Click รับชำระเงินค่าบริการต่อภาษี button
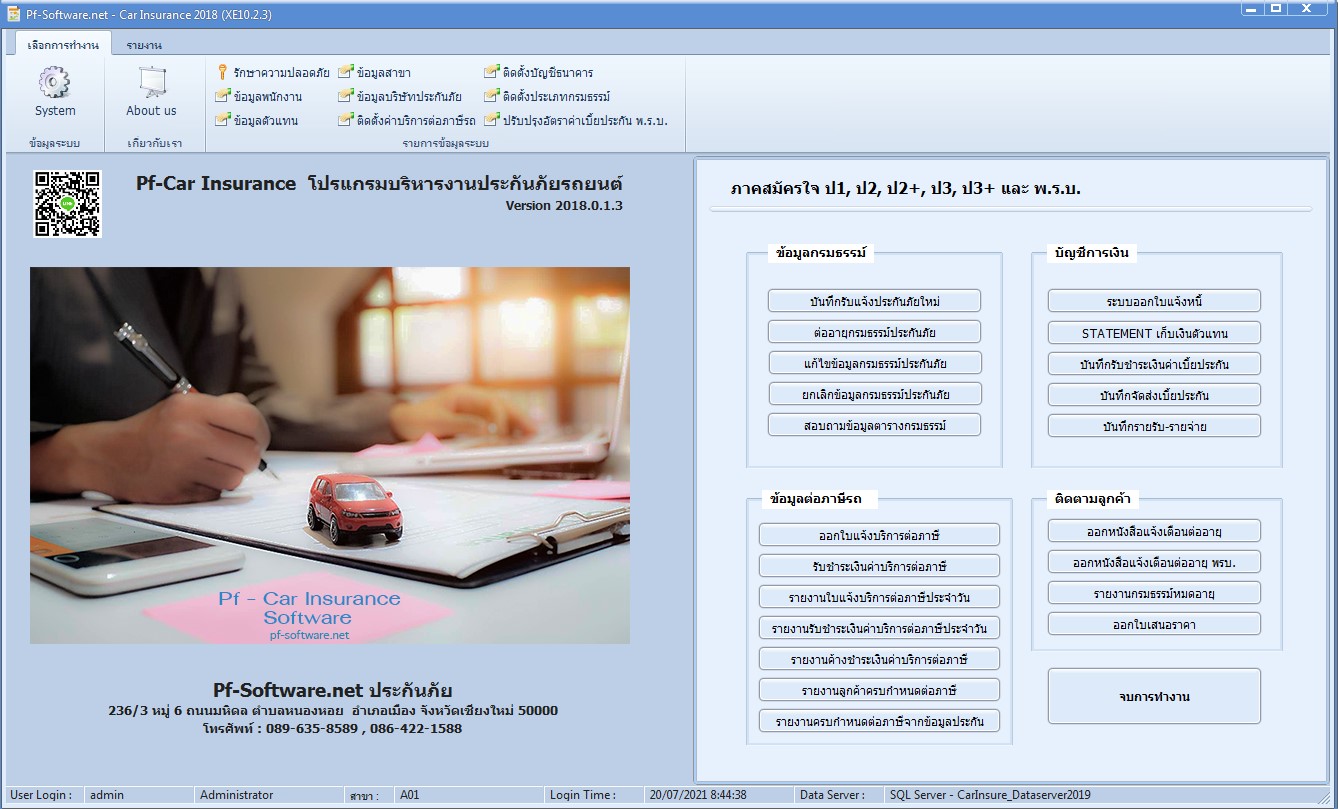Screen dimensions: 1338x809 [879, 566]
